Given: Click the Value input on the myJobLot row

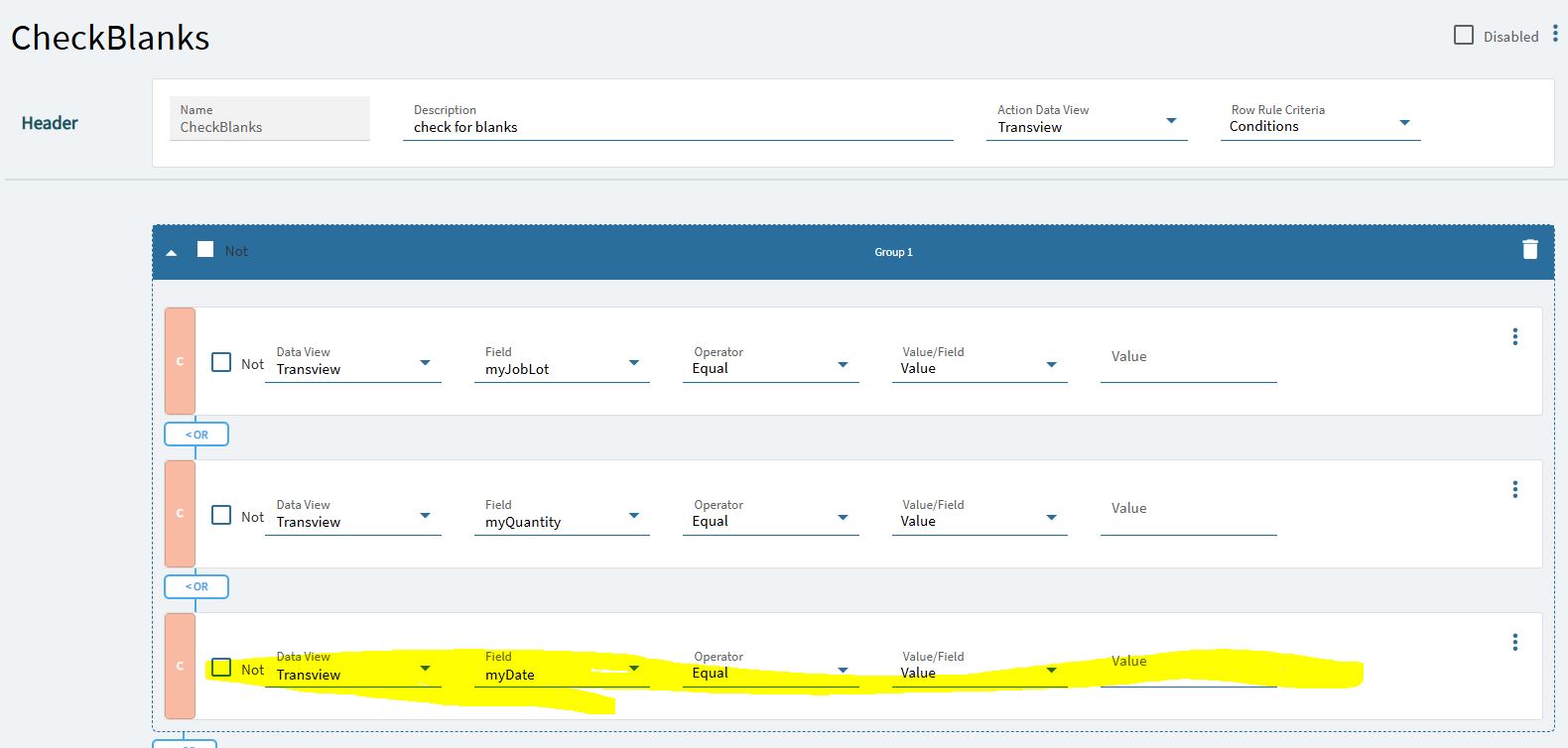Looking at the screenshot, I should (1189, 362).
